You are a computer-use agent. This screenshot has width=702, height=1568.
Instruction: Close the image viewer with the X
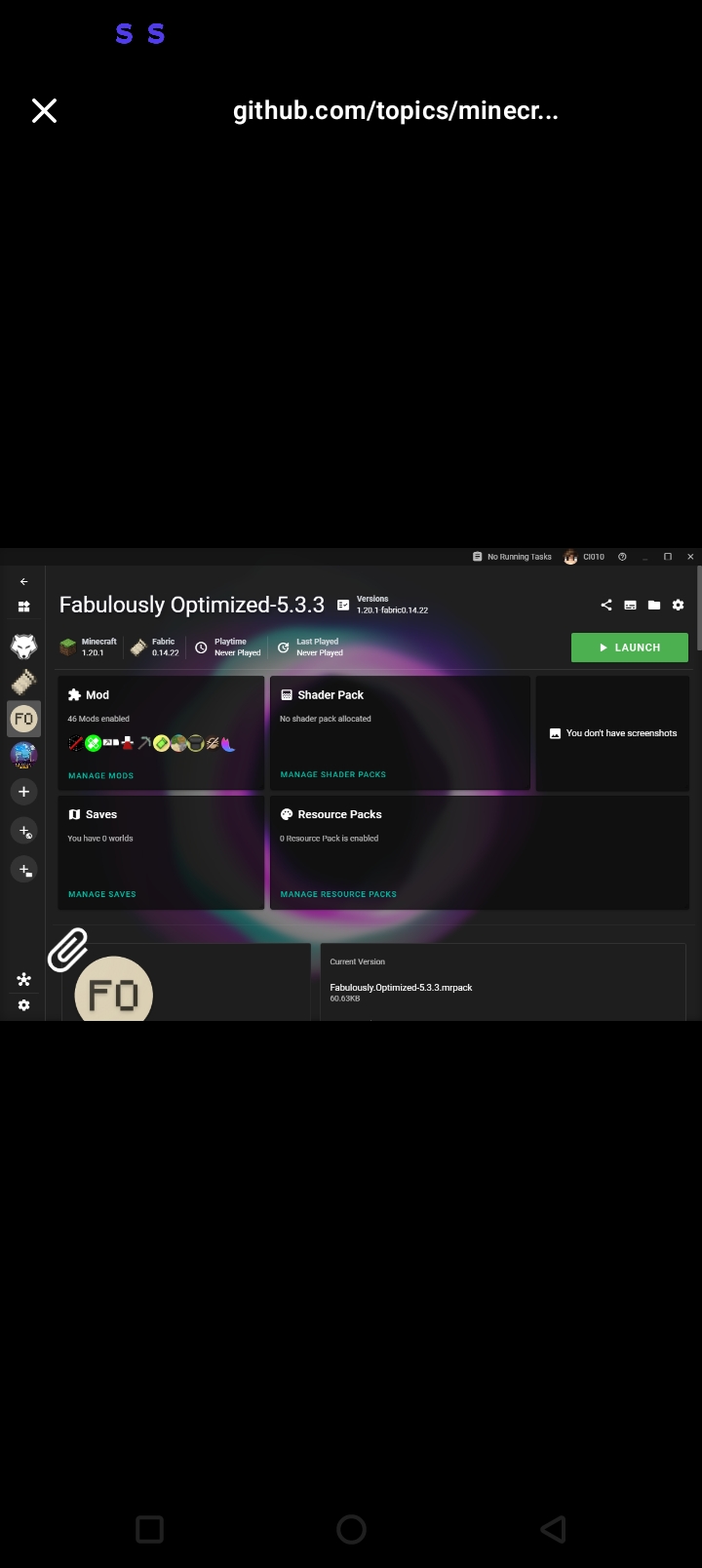(44, 111)
